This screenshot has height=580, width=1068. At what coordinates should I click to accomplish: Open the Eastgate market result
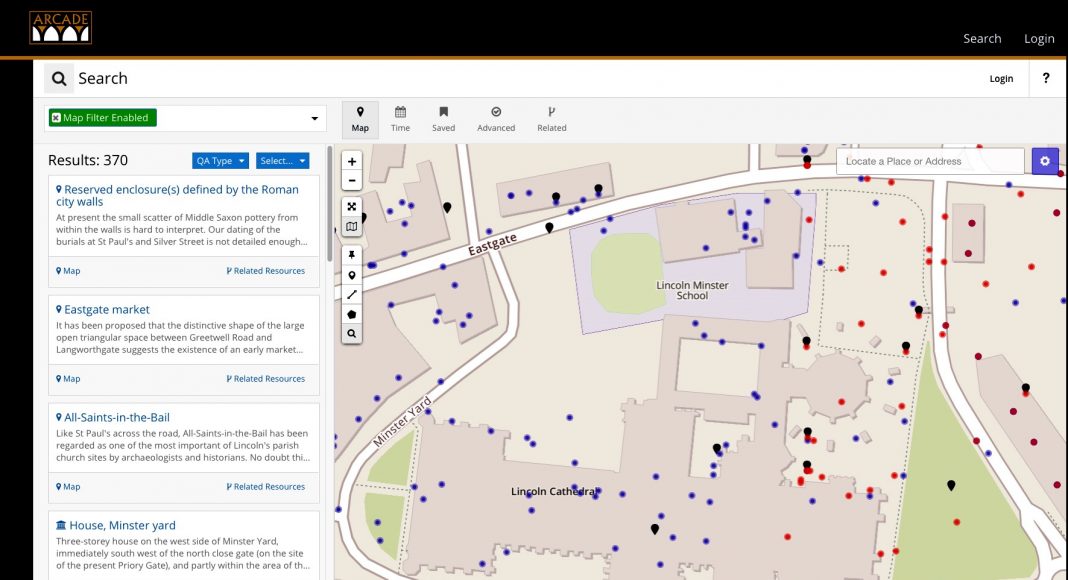click(106, 310)
